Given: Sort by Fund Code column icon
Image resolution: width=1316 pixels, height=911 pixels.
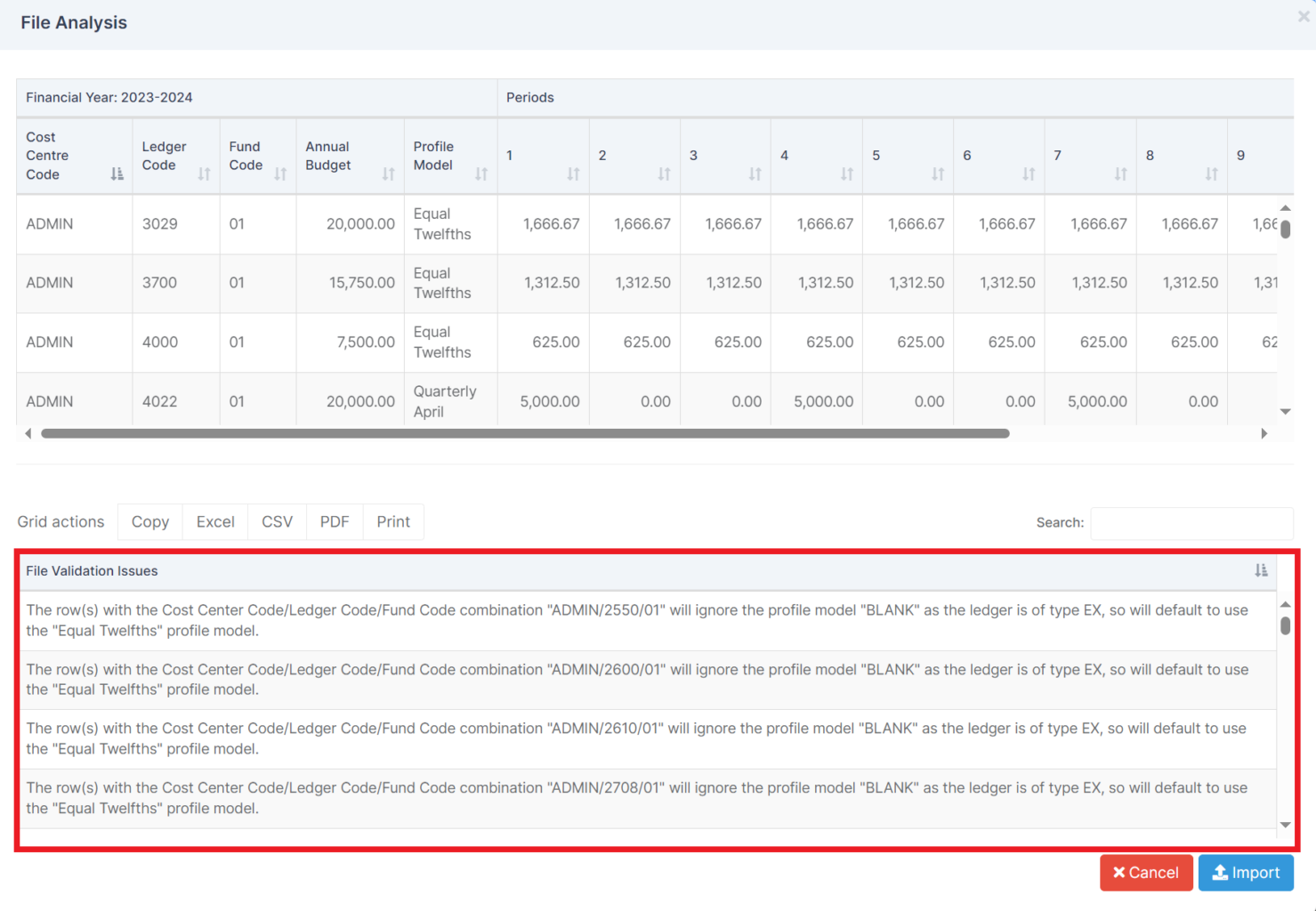Looking at the screenshot, I should 280,174.
